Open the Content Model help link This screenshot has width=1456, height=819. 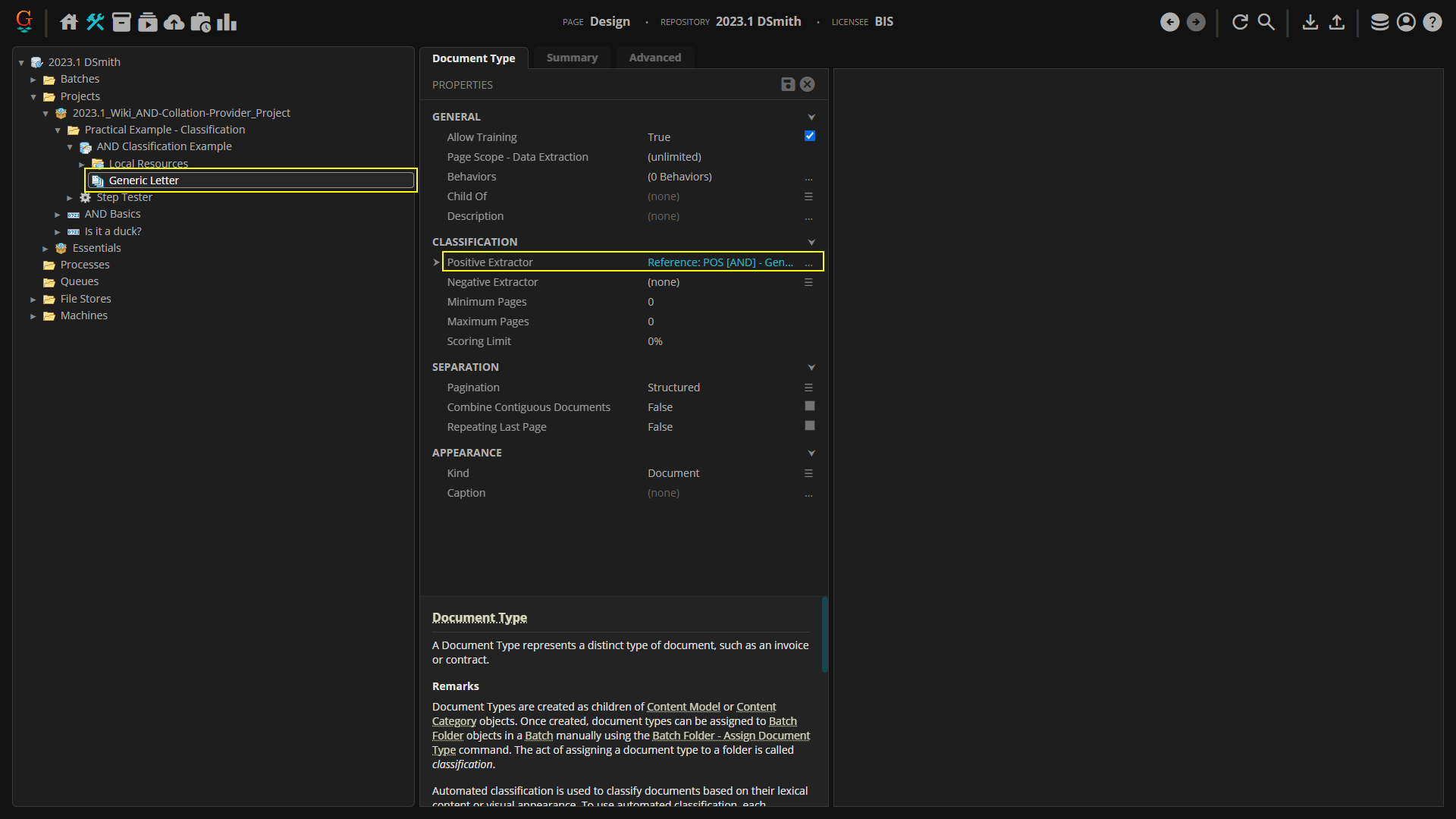point(682,707)
